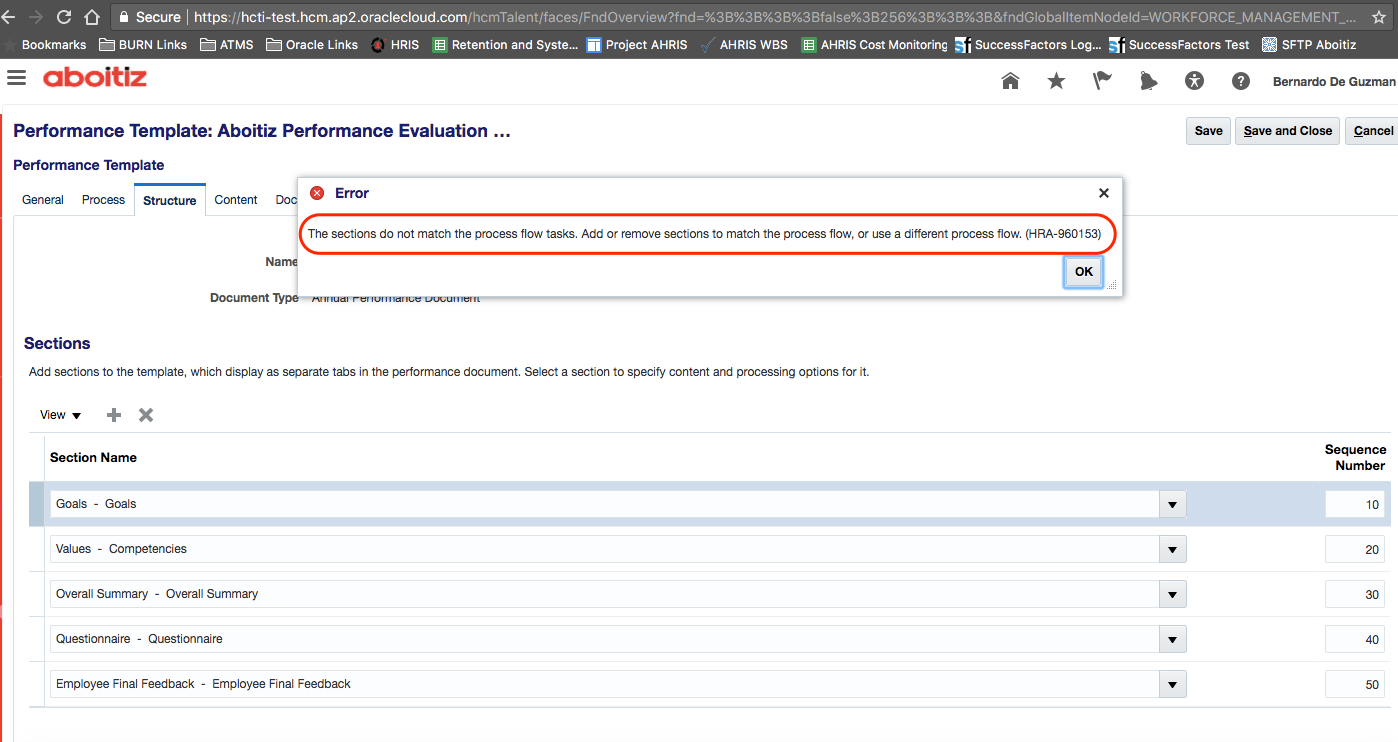Click Save and Close

tap(1288, 131)
